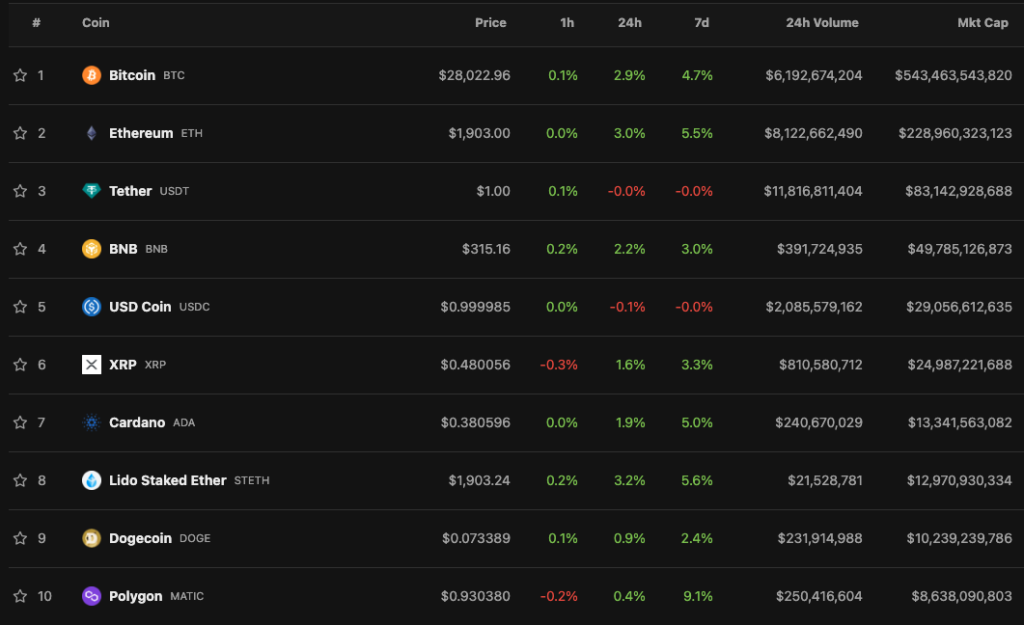Viewport: 1024px width, 625px height.
Task: Toggle the star next to USD Coin
Action: (20, 307)
